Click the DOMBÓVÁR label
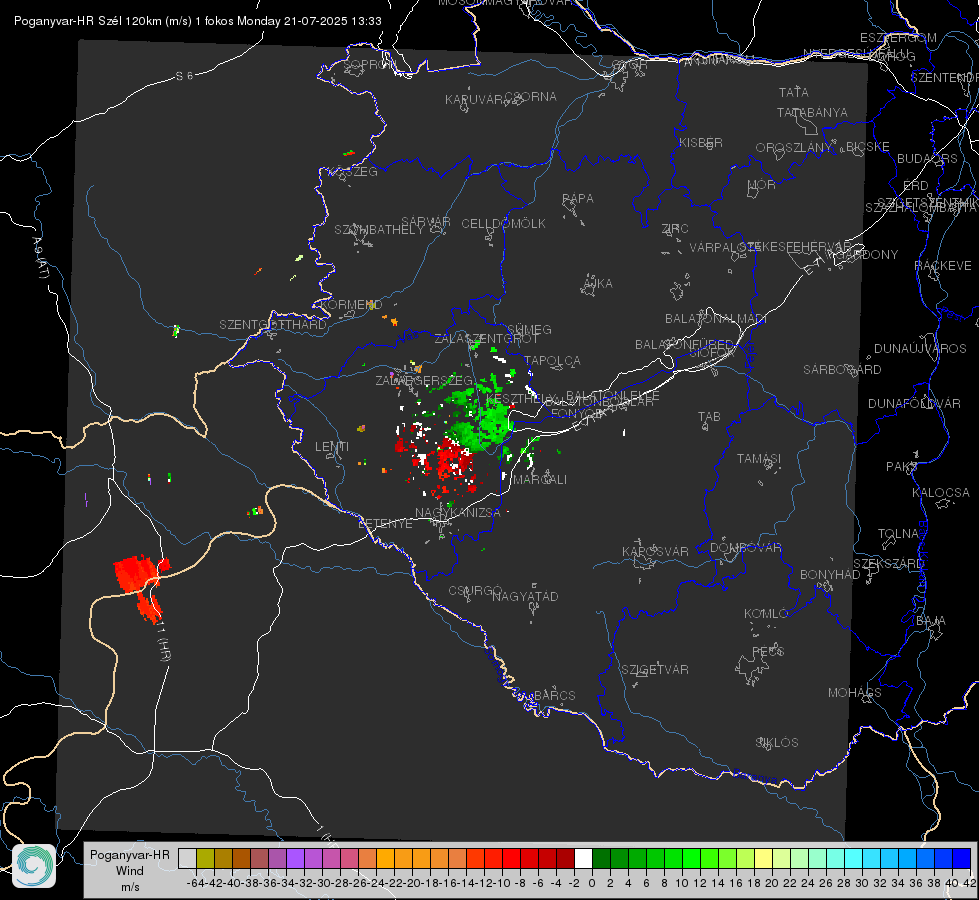 [746, 548]
